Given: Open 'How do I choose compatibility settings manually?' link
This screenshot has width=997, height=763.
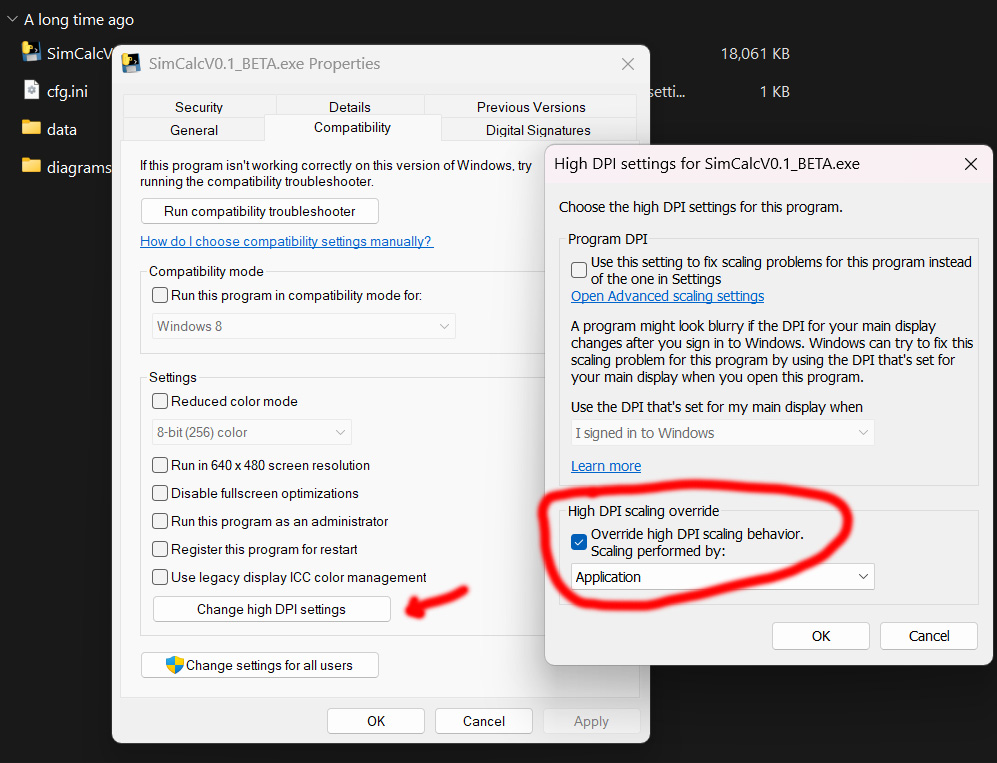Looking at the screenshot, I should (x=287, y=242).
